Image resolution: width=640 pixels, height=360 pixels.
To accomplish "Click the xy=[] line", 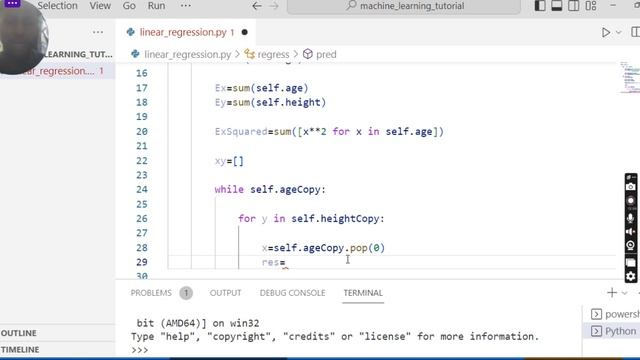I will pos(229,161).
